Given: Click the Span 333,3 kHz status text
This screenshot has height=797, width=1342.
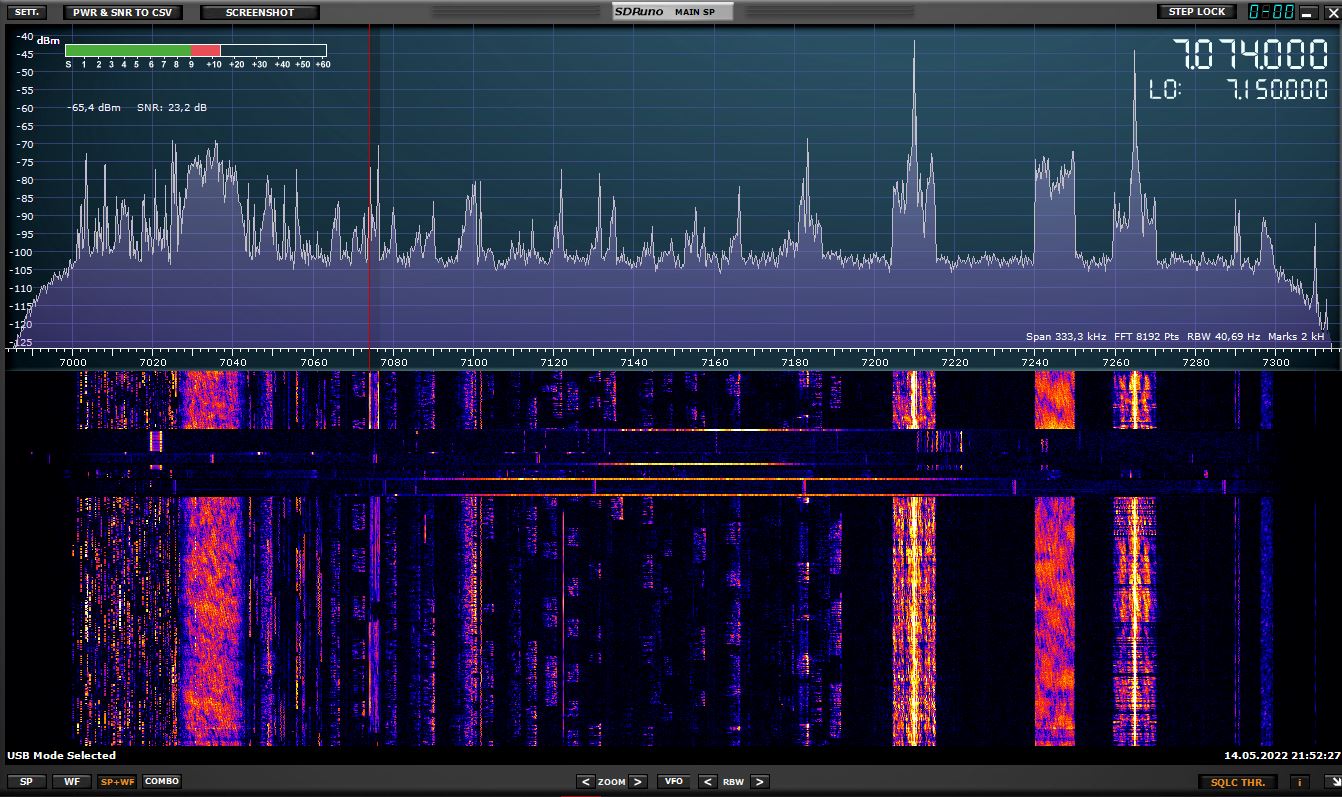Looking at the screenshot, I should pos(1066,337).
